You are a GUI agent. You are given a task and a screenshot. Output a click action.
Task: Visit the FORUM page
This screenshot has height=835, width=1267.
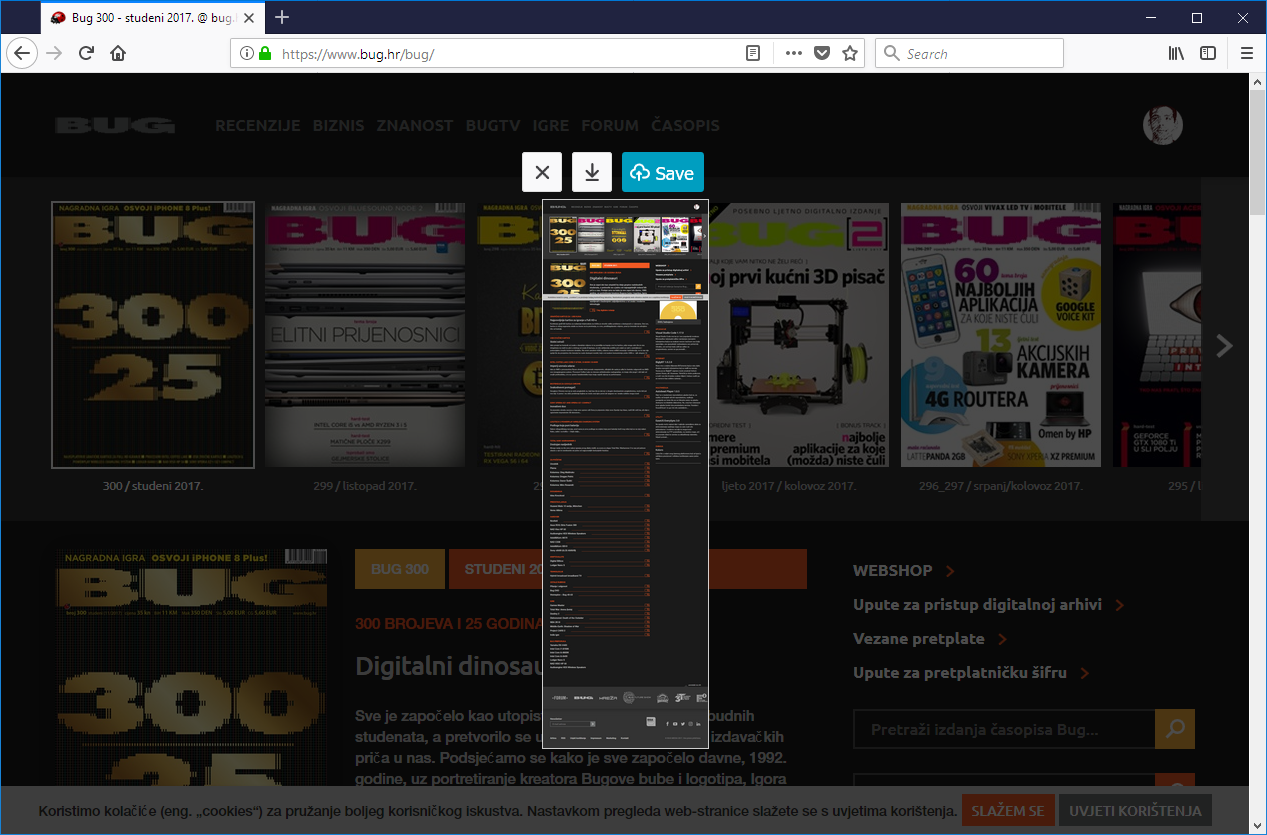610,126
